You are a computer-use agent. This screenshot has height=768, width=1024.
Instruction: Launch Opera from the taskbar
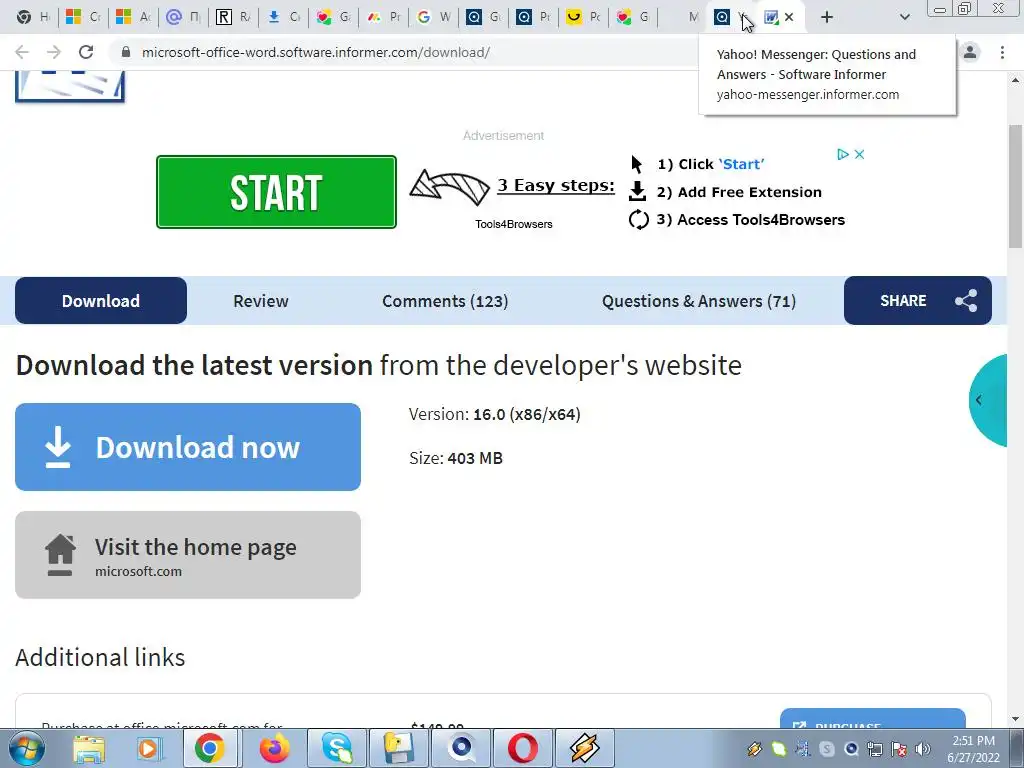523,748
